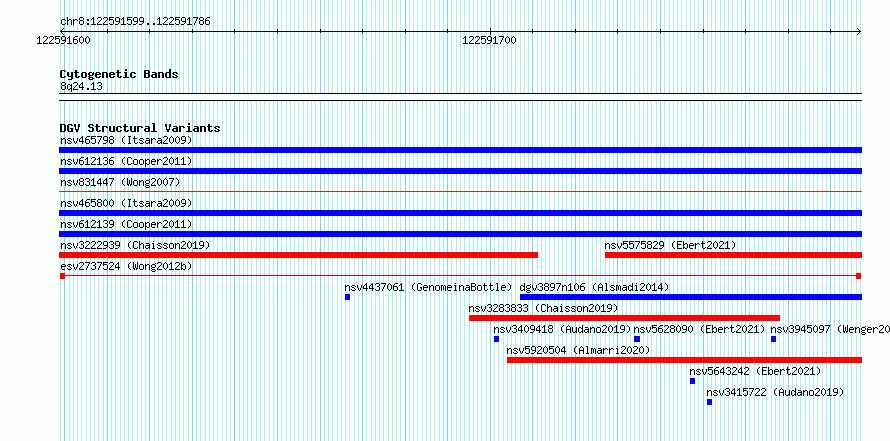The height and width of the screenshot is (441, 890).
Task: Open nsv5643242 (Ebert2021) label
Action: pyautogui.click(x=755, y=371)
